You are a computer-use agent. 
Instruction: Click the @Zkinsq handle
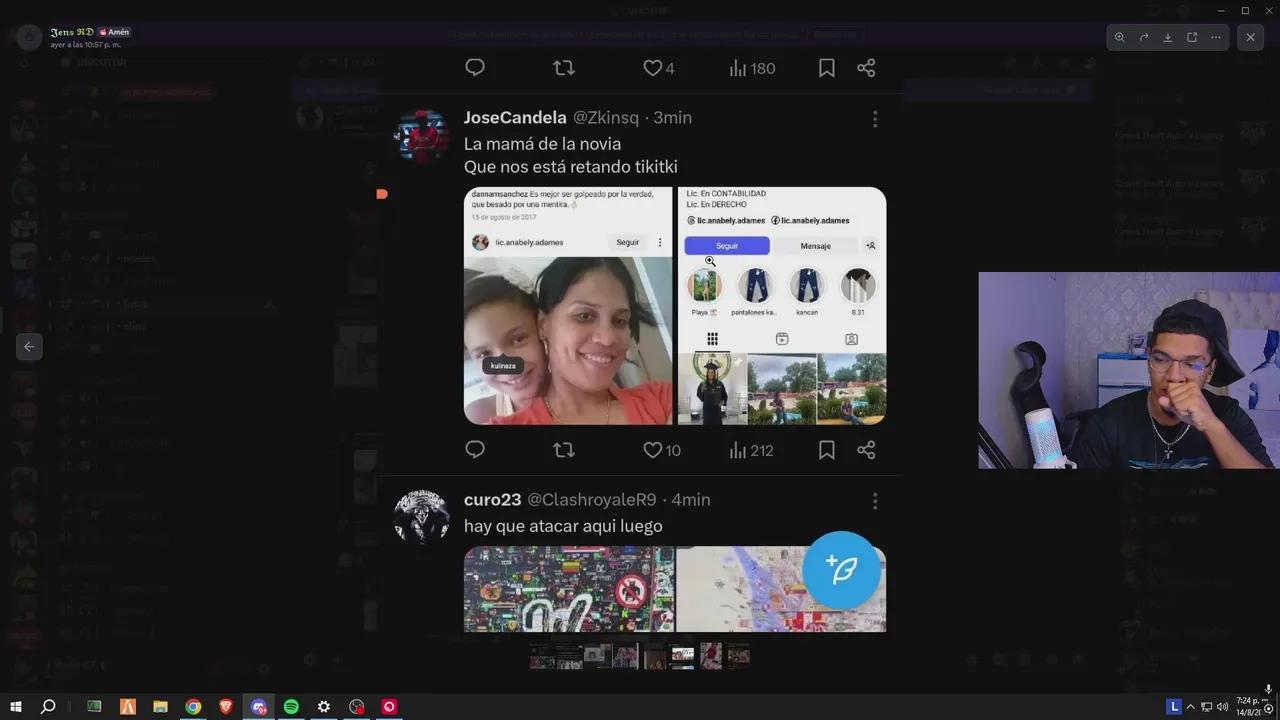click(605, 118)
